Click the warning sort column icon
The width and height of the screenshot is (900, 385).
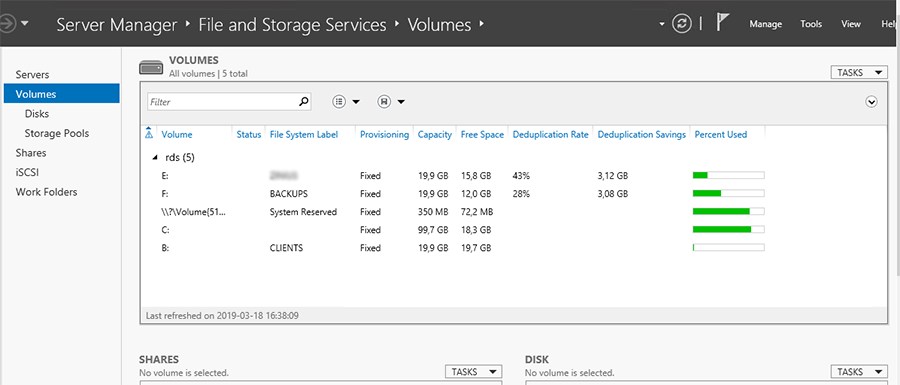point(149,134)
